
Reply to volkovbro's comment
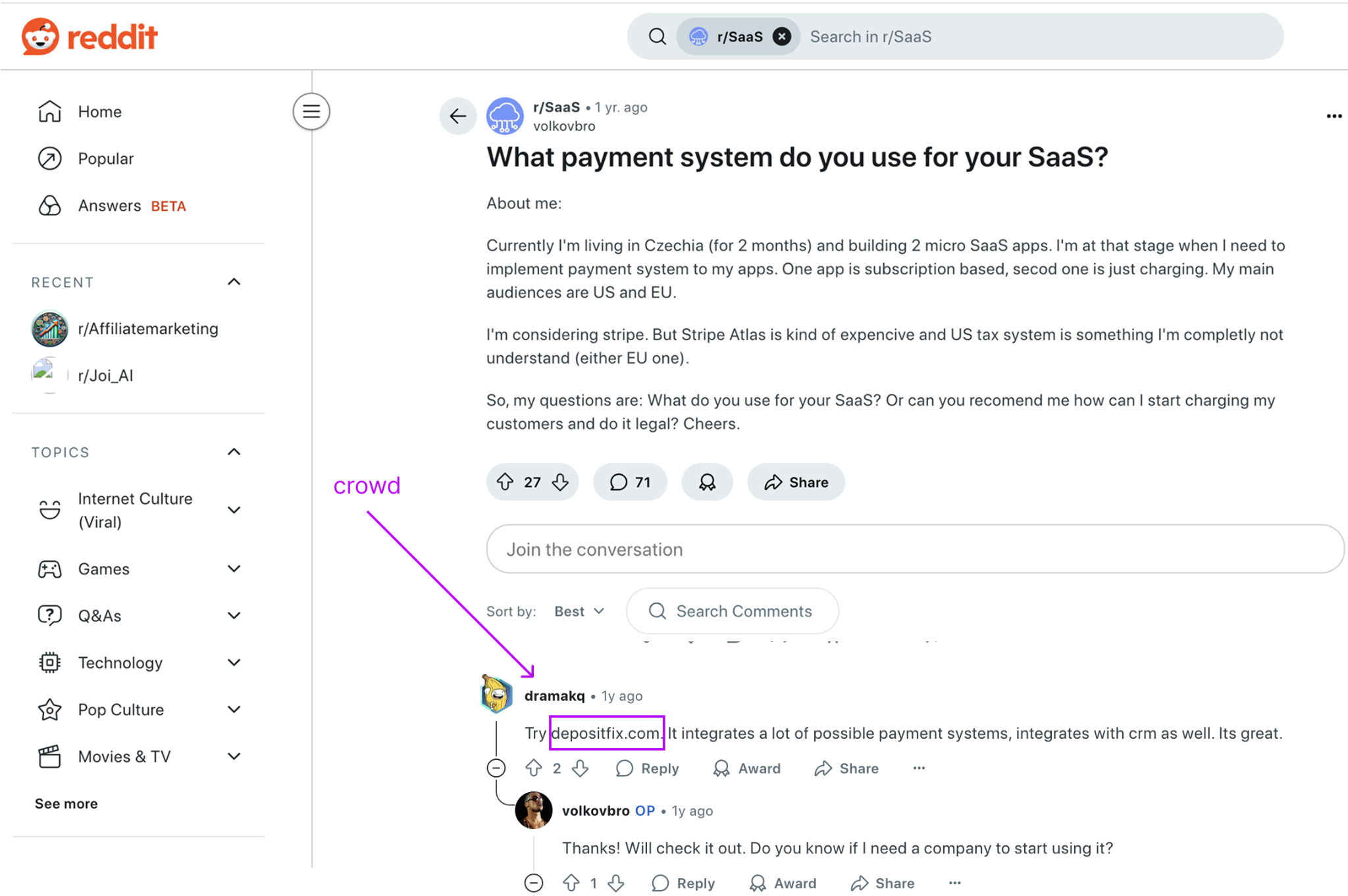coord(683,884)
